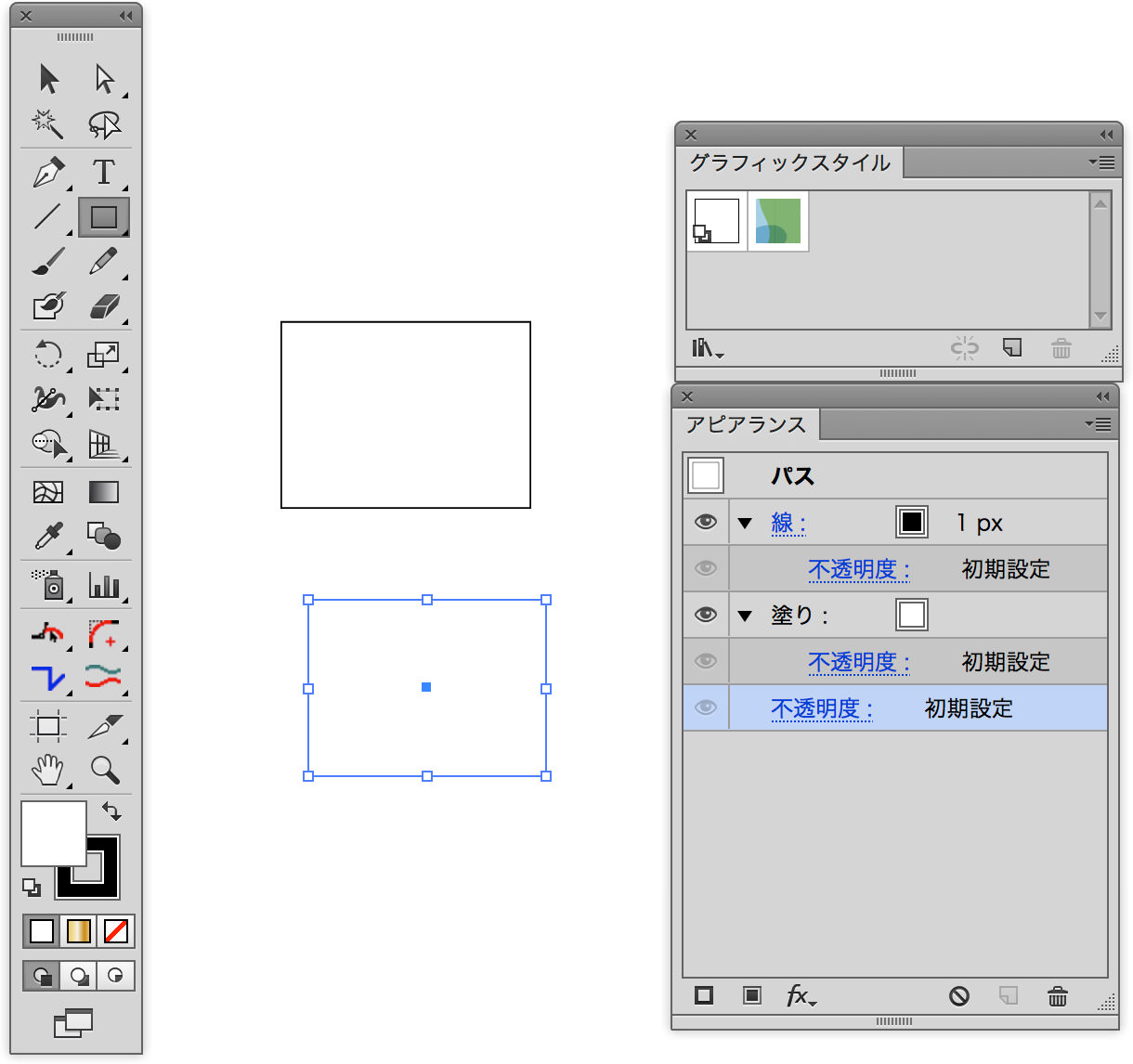1133x1064 pixels.
Task: Open the グラフィックスタイル panel menu
Action: click(x=1101, y=162)
